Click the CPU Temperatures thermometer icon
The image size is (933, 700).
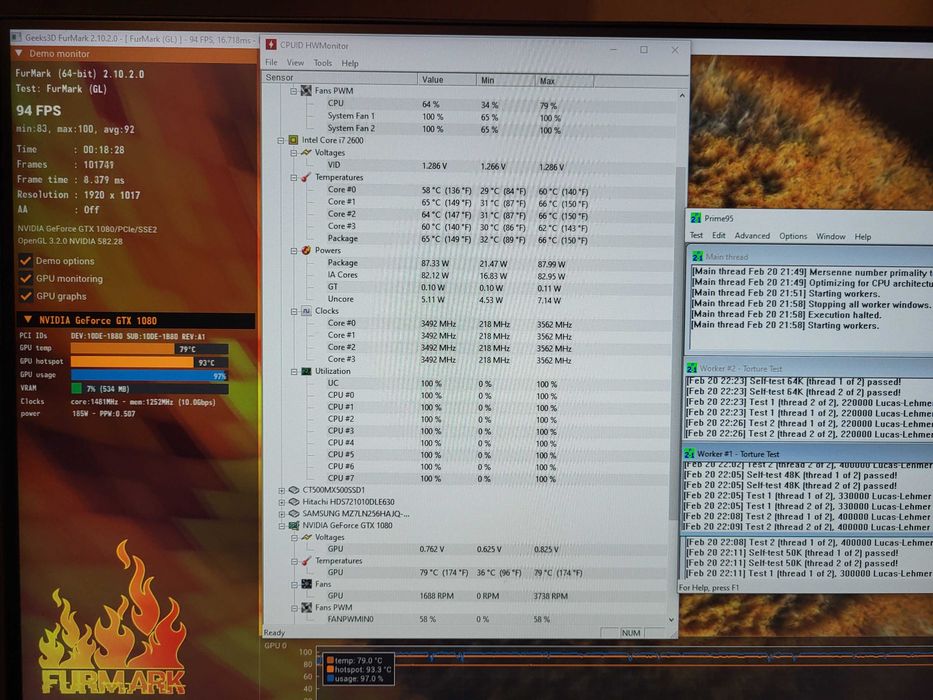[x=306, y=177]
